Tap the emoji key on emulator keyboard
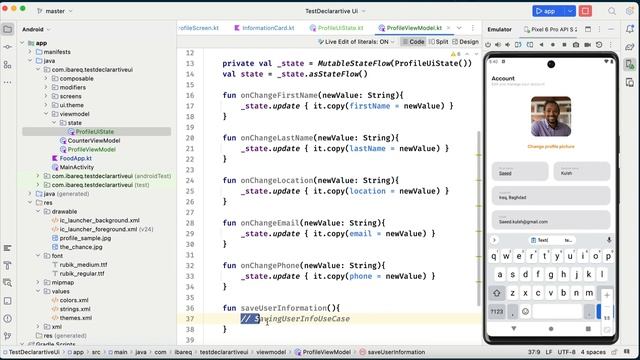This screenshot has height=360, width=640. (x=525, y=311)
